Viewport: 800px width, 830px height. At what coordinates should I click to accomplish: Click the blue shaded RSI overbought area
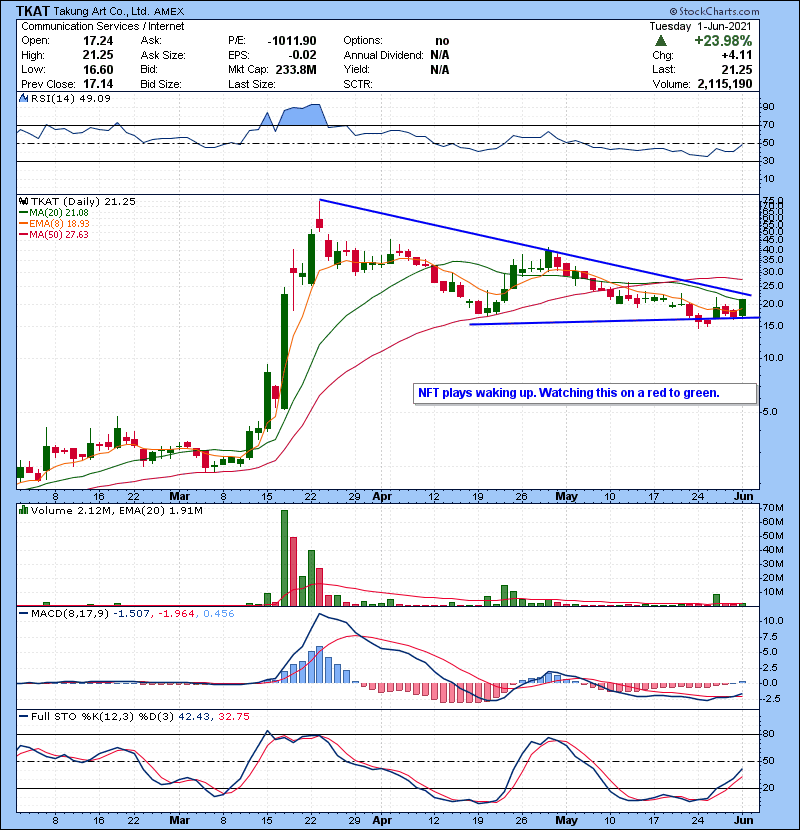[302, 115]
